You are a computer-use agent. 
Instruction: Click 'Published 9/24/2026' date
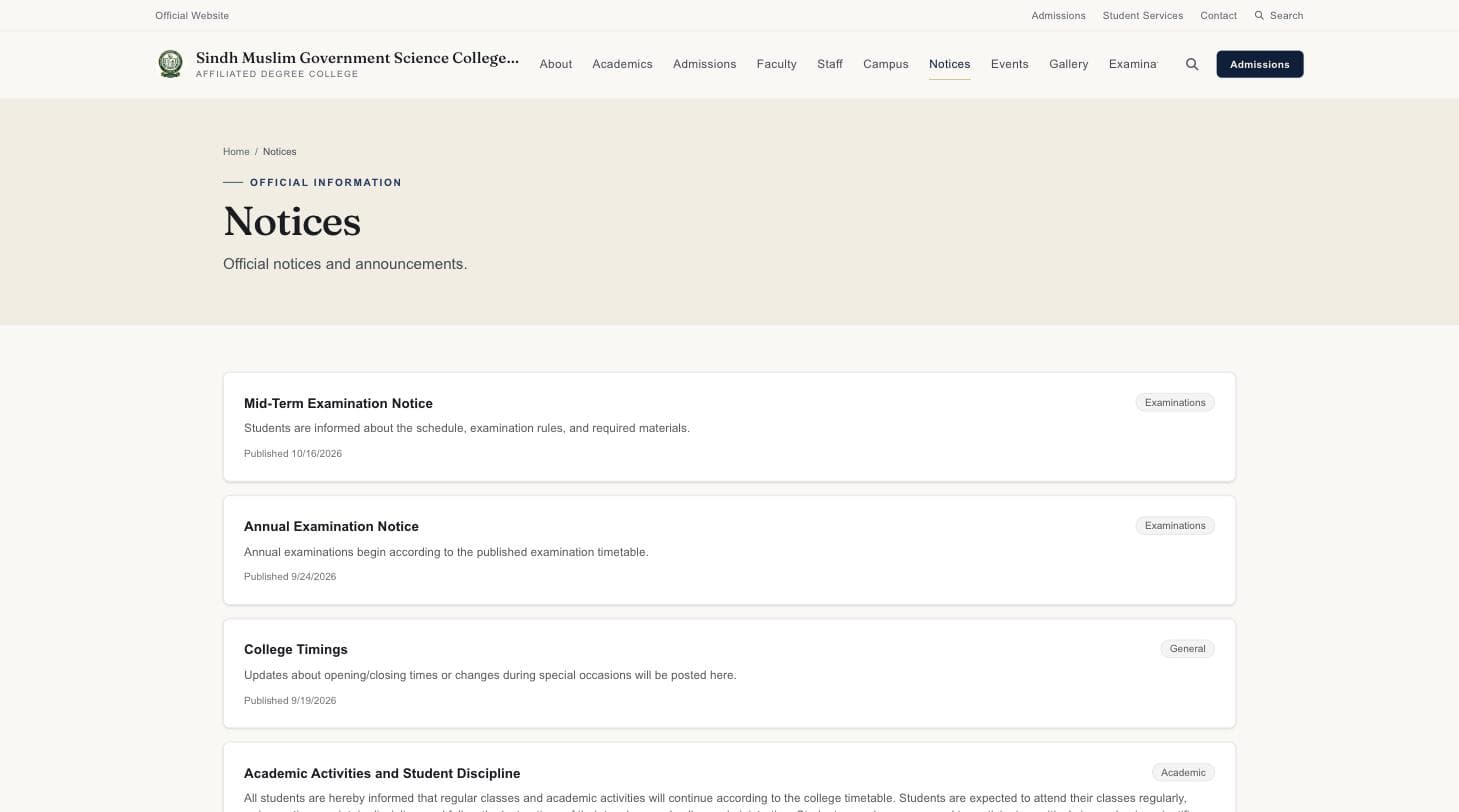tap(290, 577)
